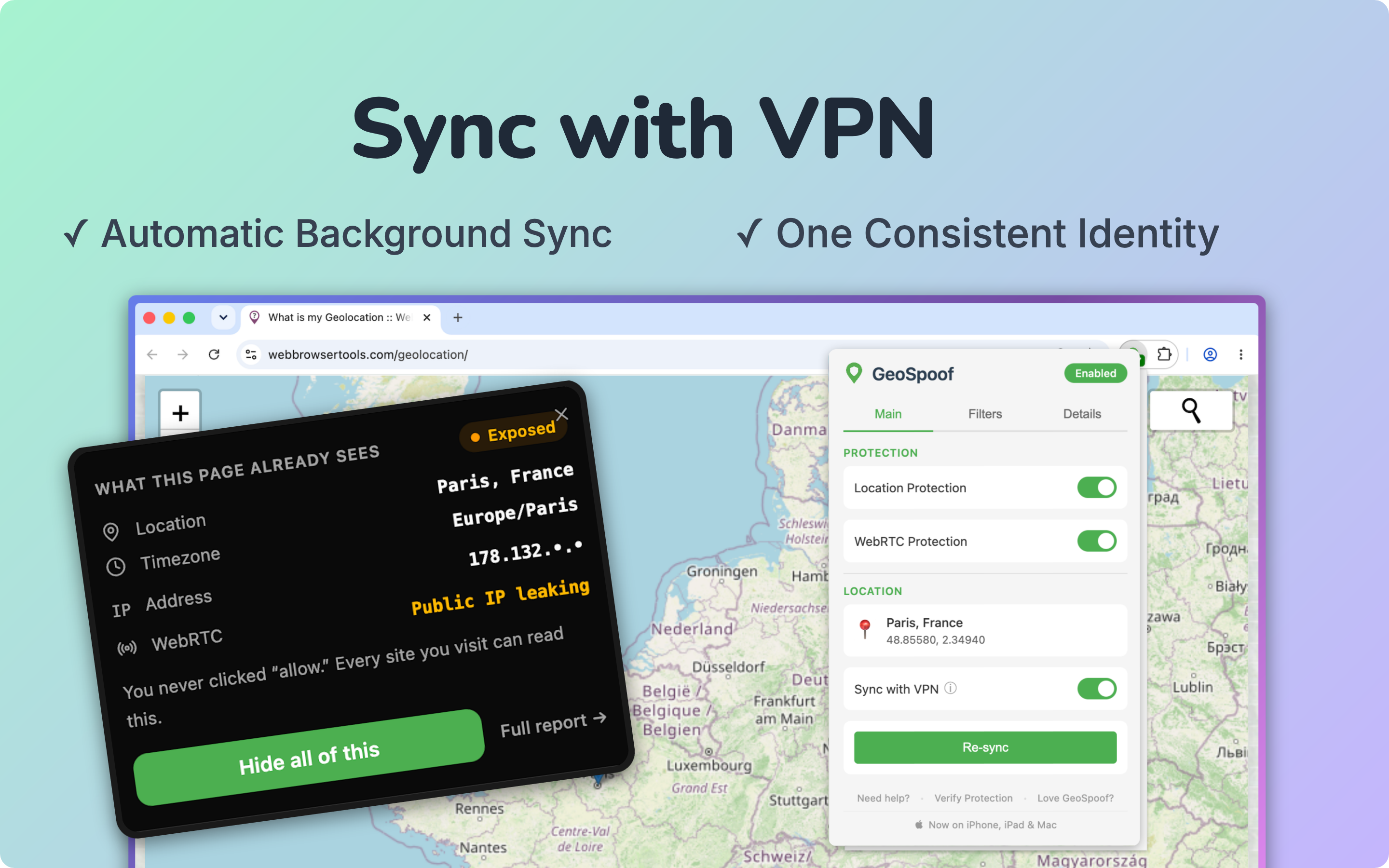Click the 'Love GeoSpoof?' link

click(x=1075, y=798)
